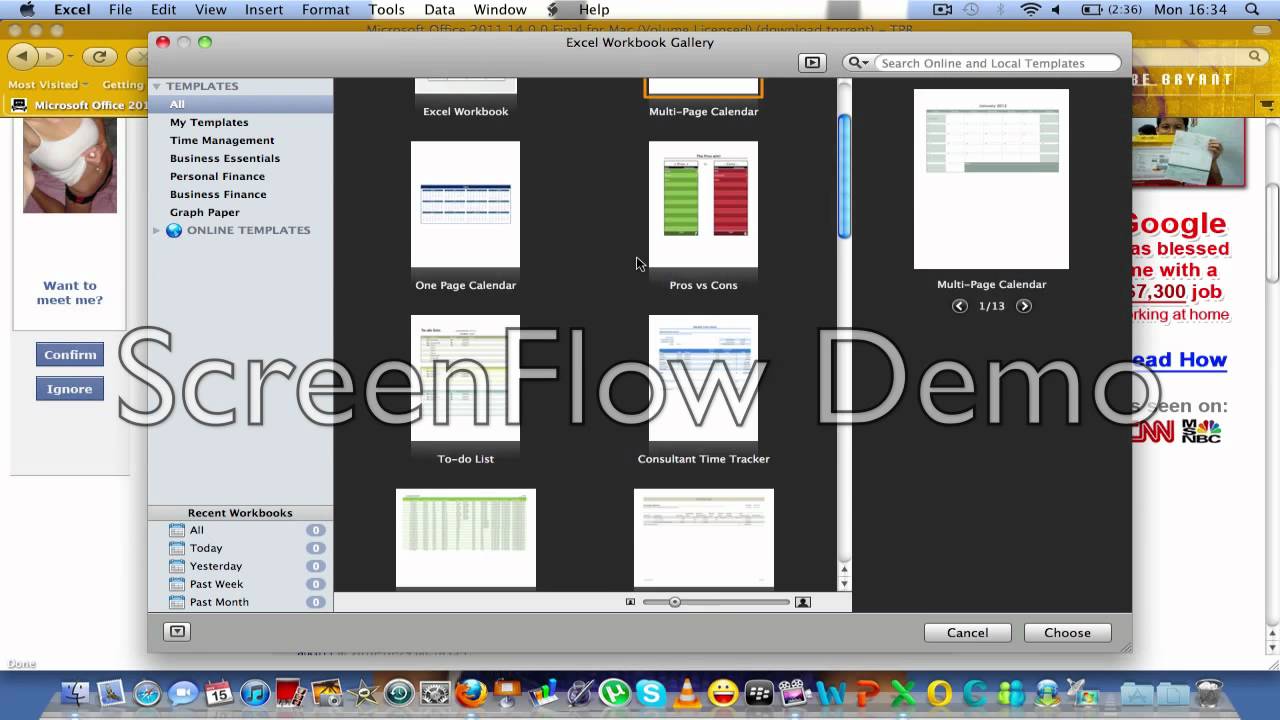Image resolution: width=1280 pixels, height=720 pixels.
Task: Select Business Finance category
Action: point(218,194)
